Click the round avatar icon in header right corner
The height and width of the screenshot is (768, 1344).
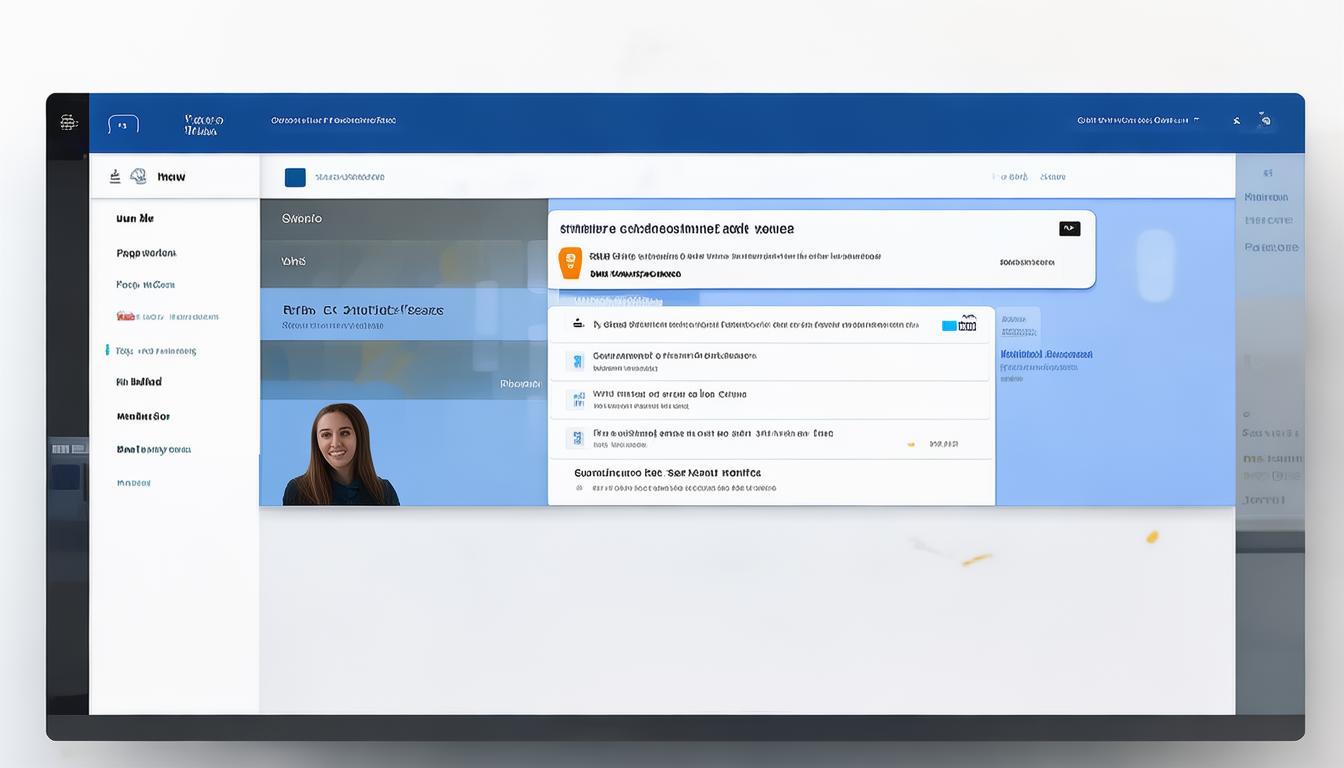tap(1265, 121)
